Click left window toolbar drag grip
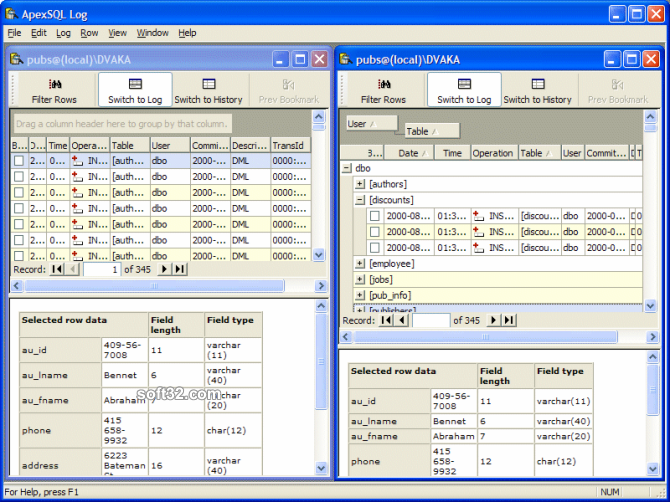Viewport: 670px width, 502px height. pos(14,90)
